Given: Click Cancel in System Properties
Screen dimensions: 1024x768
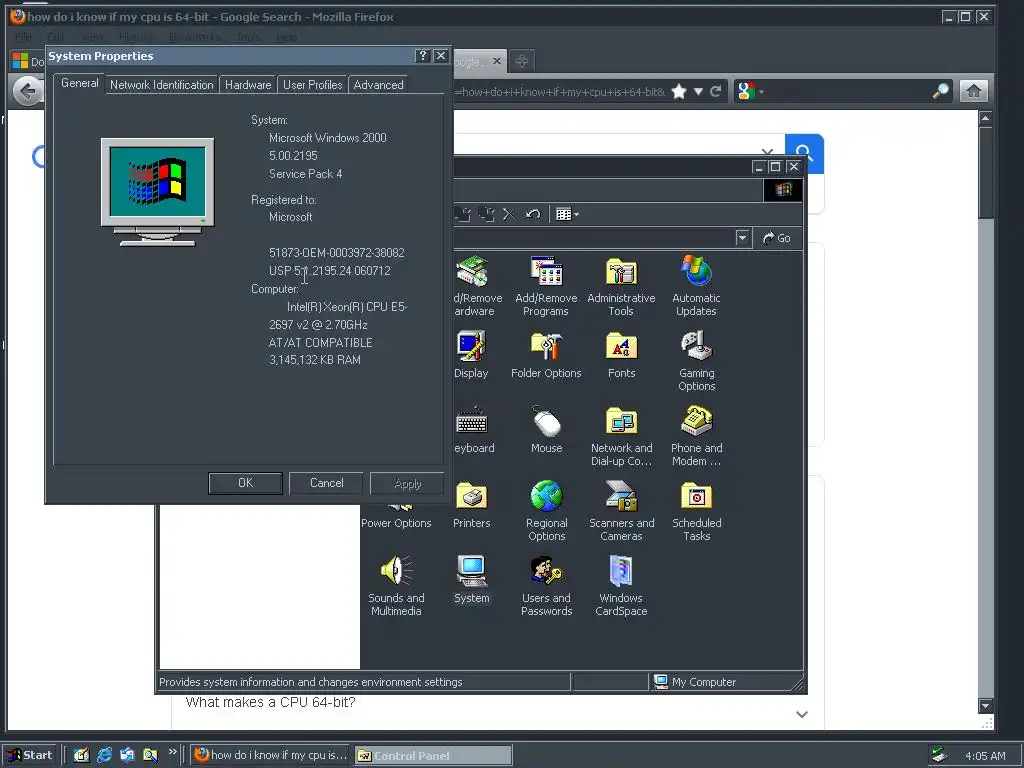Looking at the screenshot, I should (x=327, y=483).
